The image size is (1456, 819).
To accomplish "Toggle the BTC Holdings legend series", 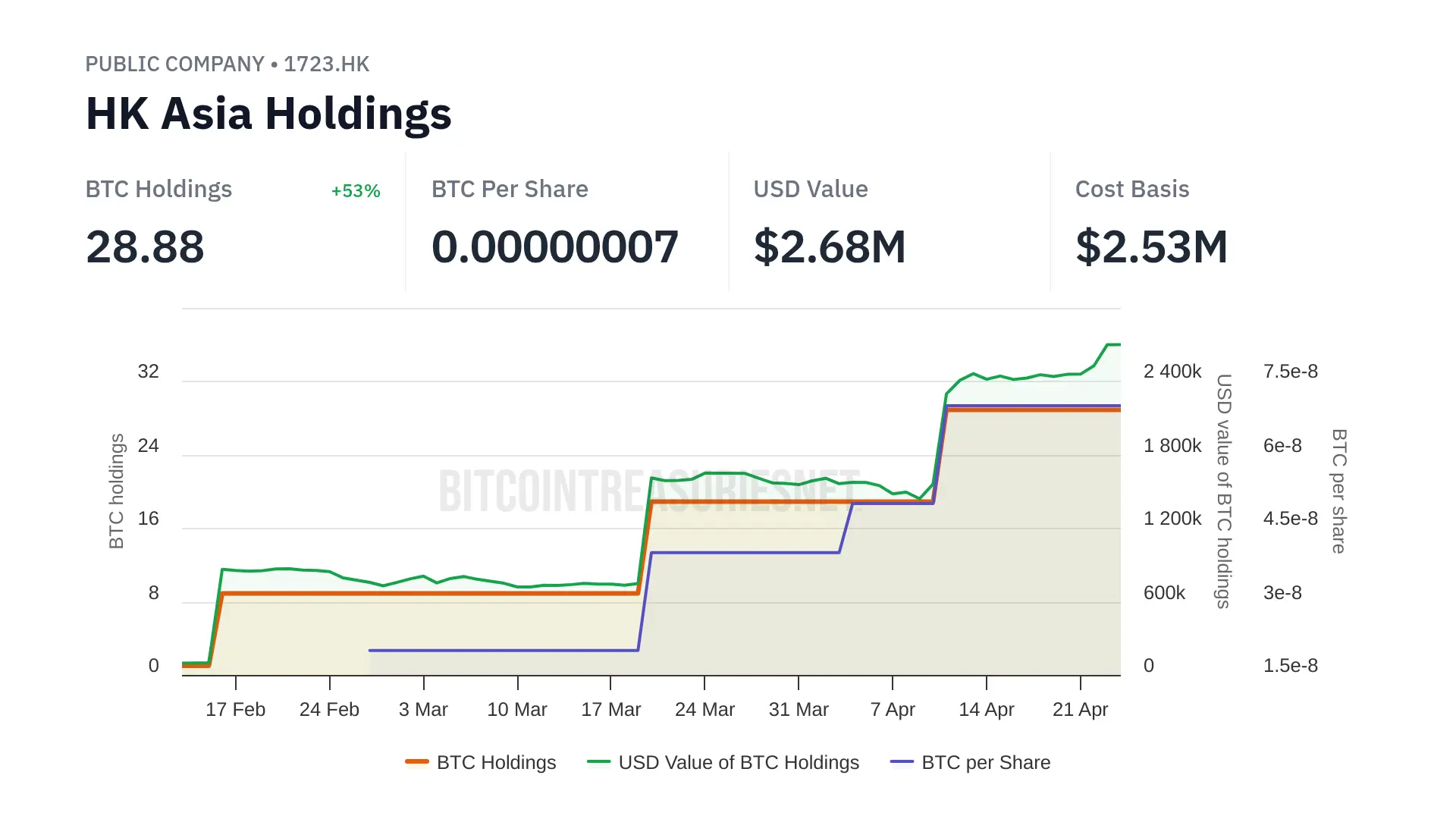I will coord(496,762).
